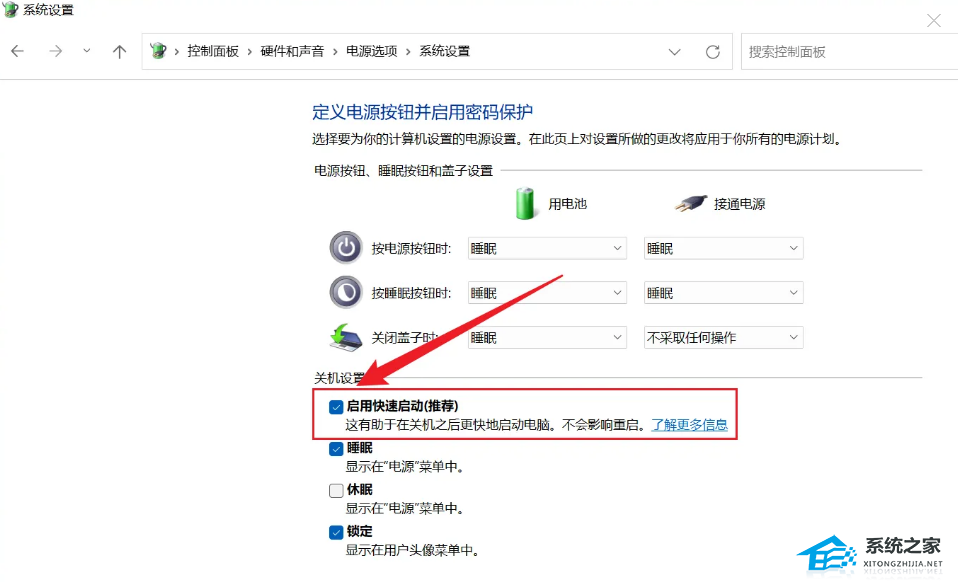Click the laptop lid icon beside 关闭盖子时
The image size is (958, 582).
[x=345, y=337]
